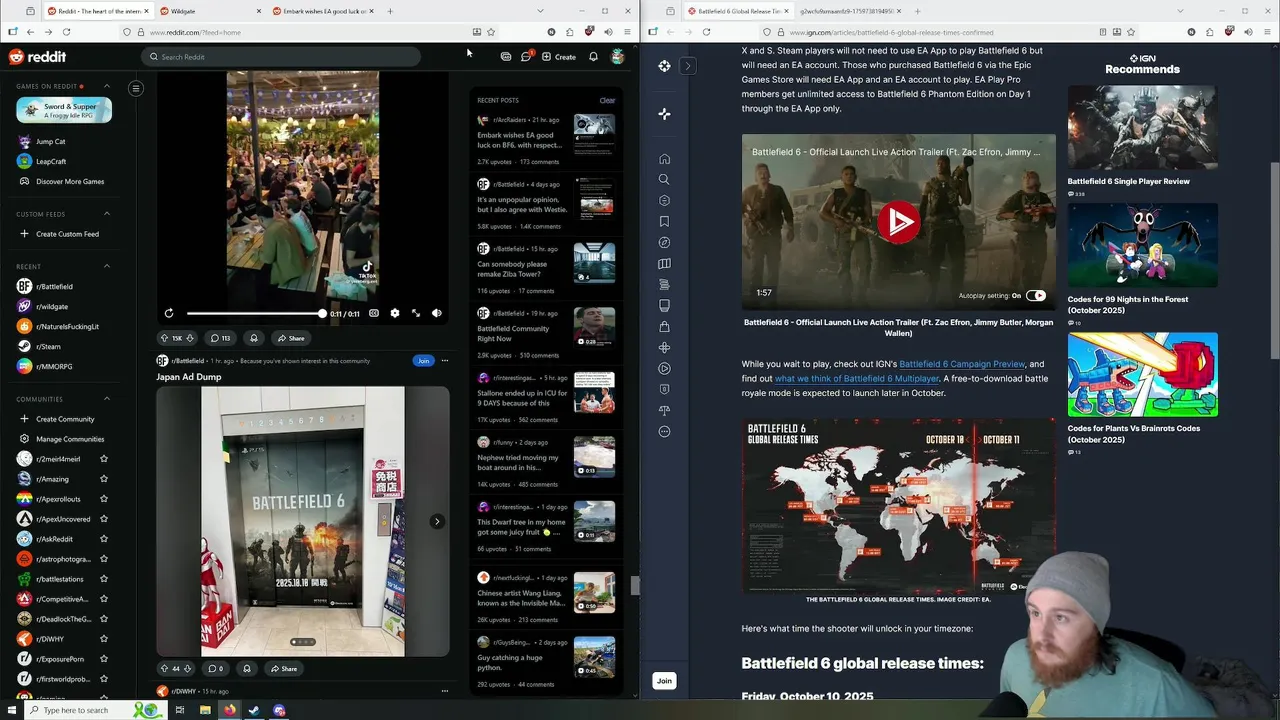Share the video post
The width and height of the screenshot is (1280, 720).
pos(291,338)
